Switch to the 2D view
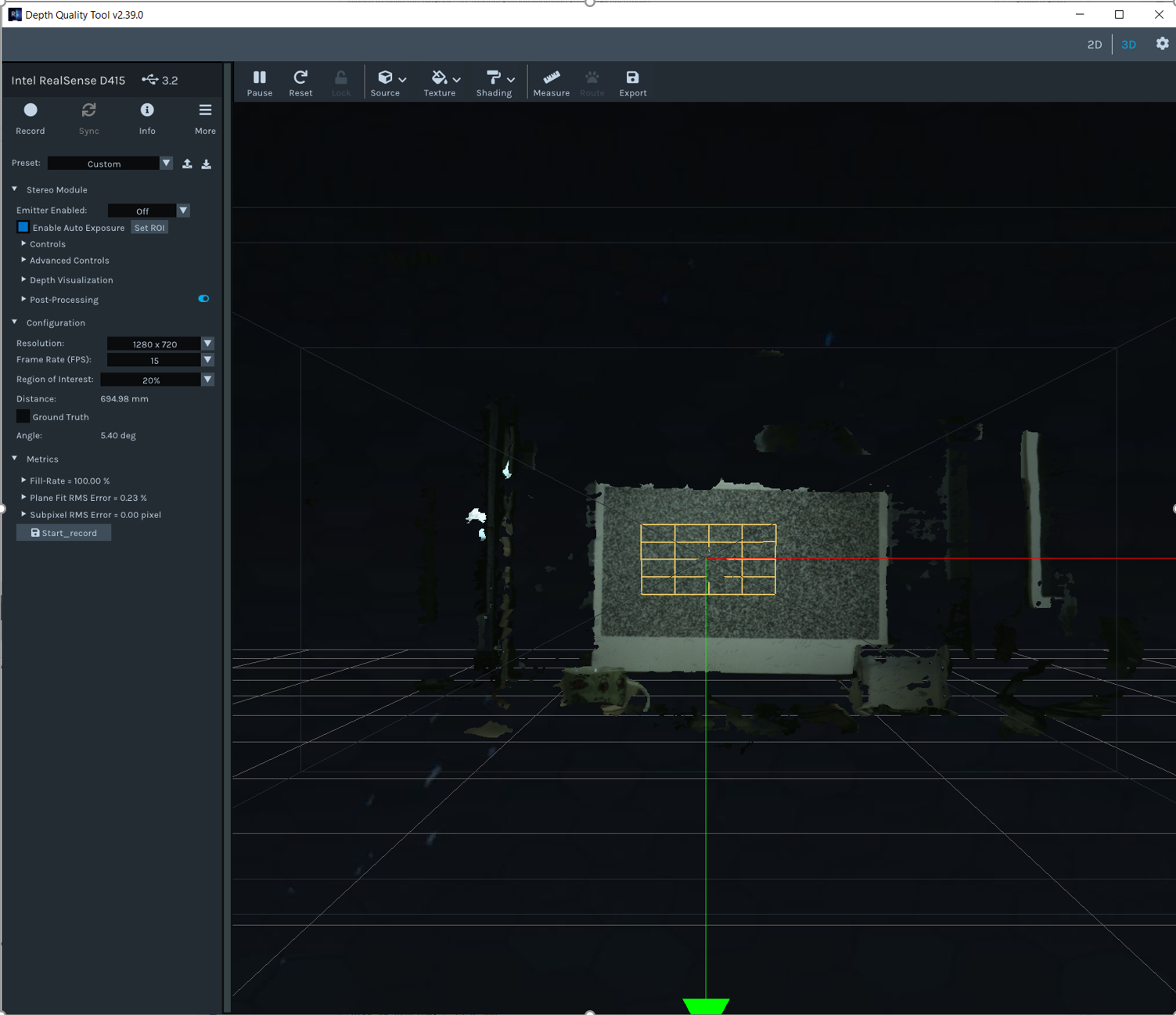 point(1094,45)
